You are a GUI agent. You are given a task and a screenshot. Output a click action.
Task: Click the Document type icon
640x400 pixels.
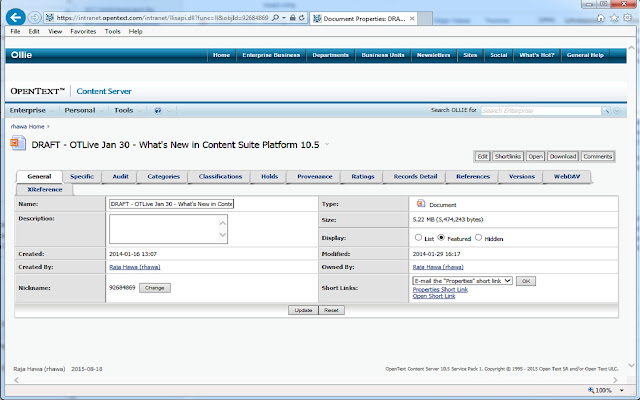tap(421, 203)
